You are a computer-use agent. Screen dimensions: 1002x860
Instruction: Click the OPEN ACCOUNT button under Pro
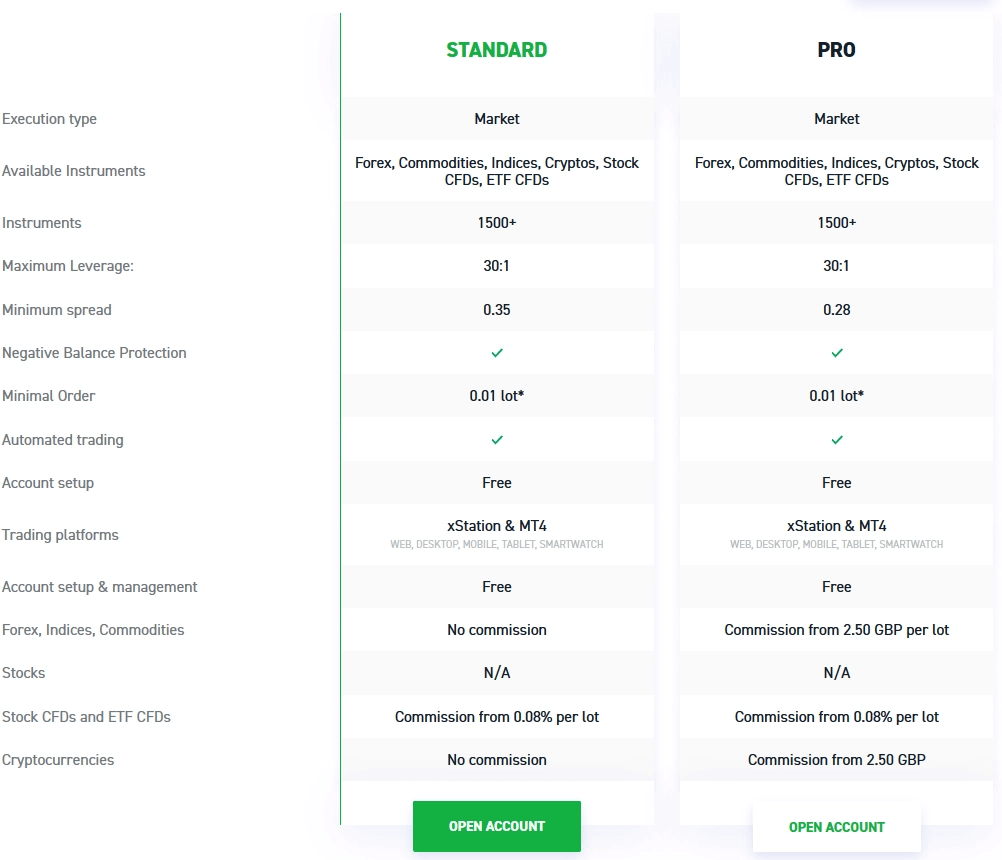tap(836, 827)
